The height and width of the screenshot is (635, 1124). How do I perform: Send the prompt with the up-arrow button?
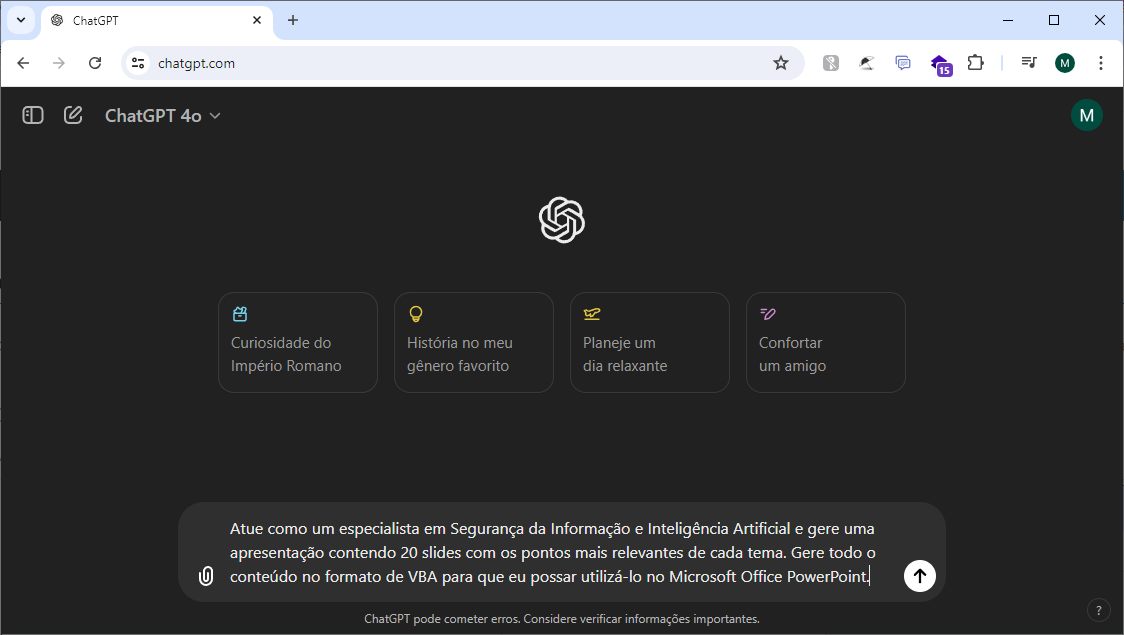tap(920, 576)
